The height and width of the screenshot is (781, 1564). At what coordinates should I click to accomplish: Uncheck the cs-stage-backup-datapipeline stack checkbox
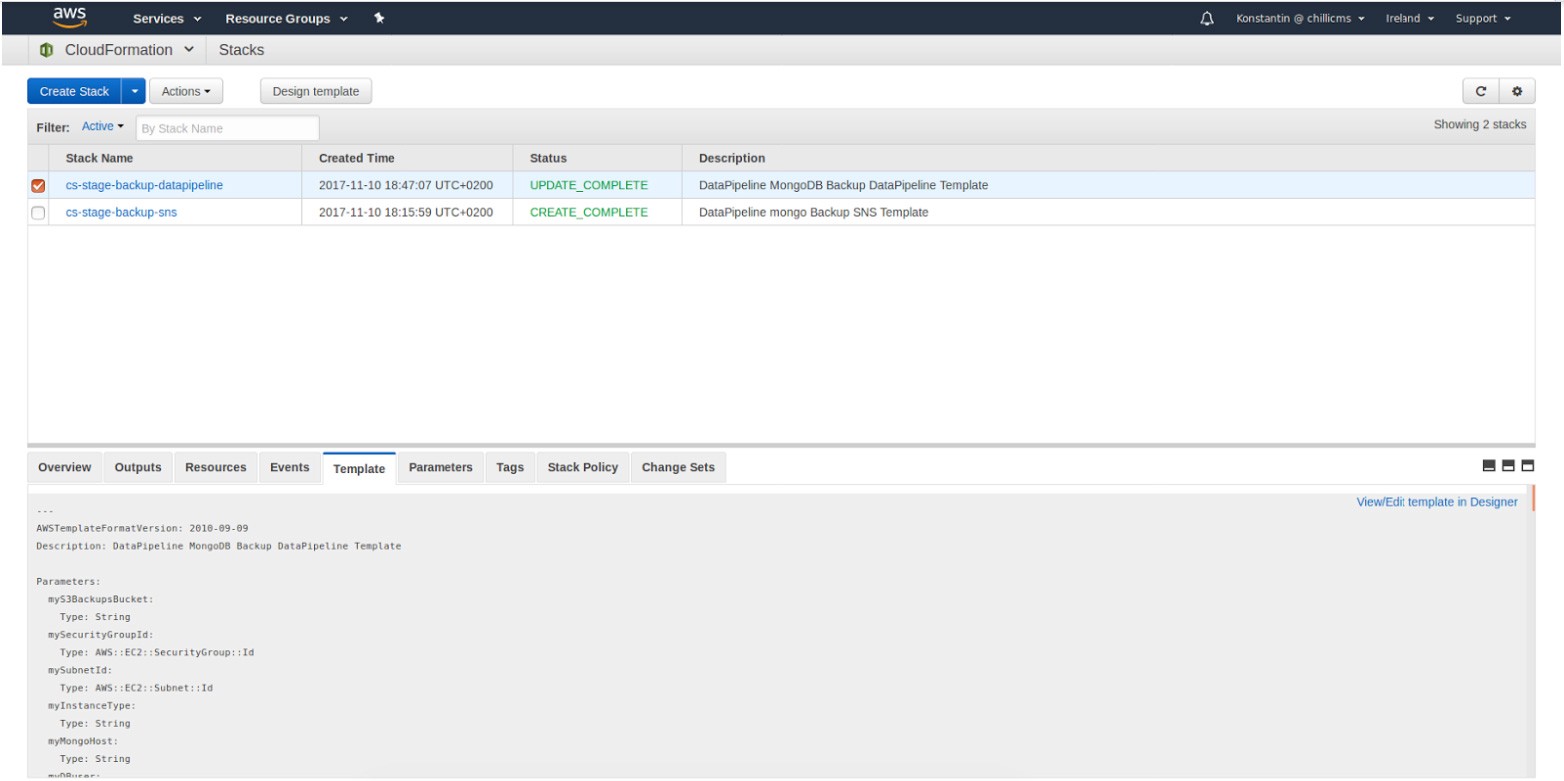[x=39, y=186]
